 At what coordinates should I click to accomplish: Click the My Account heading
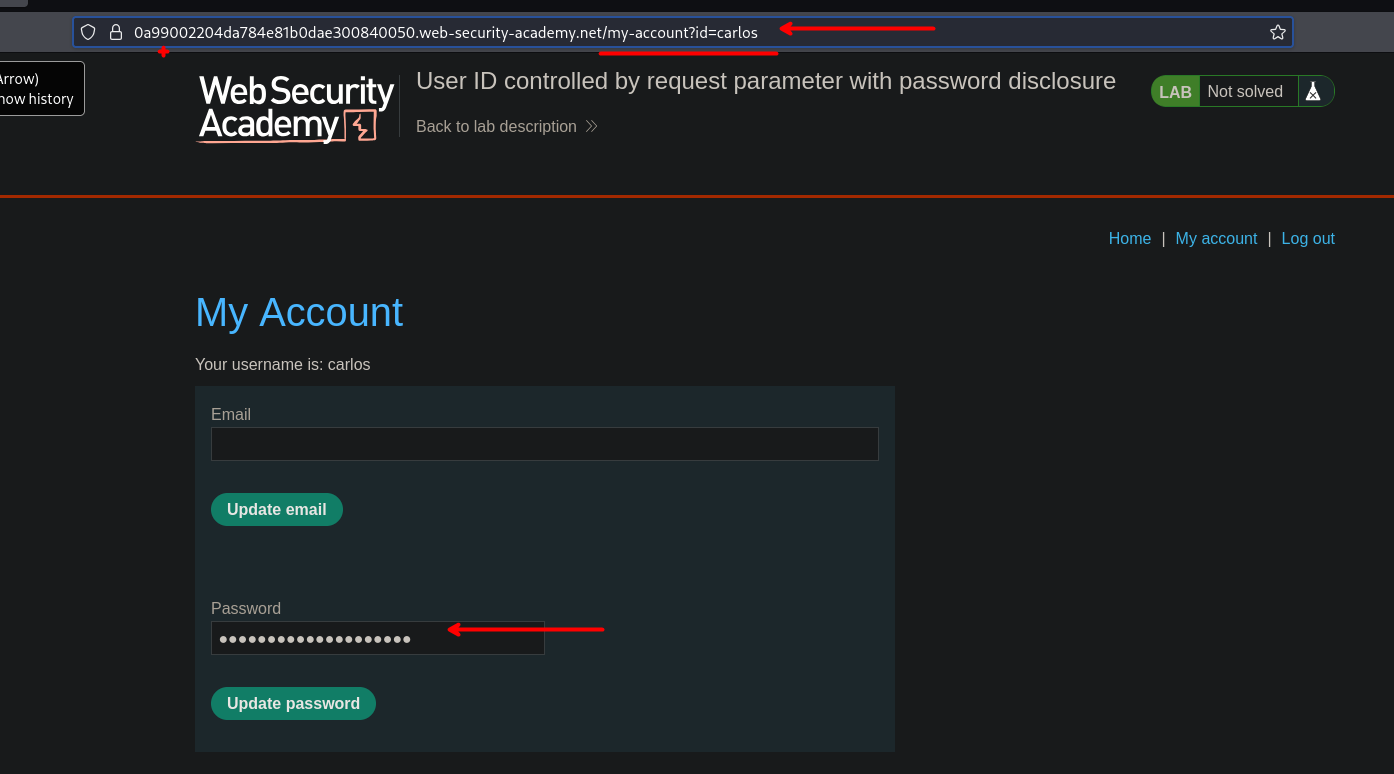point(299,312)
